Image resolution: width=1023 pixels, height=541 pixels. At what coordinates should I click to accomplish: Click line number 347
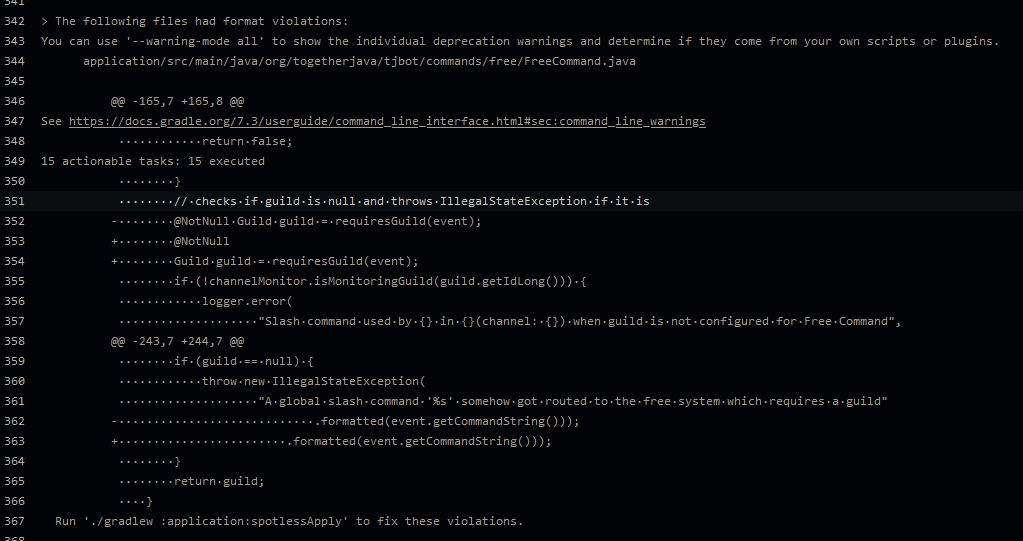pos(14,121)
